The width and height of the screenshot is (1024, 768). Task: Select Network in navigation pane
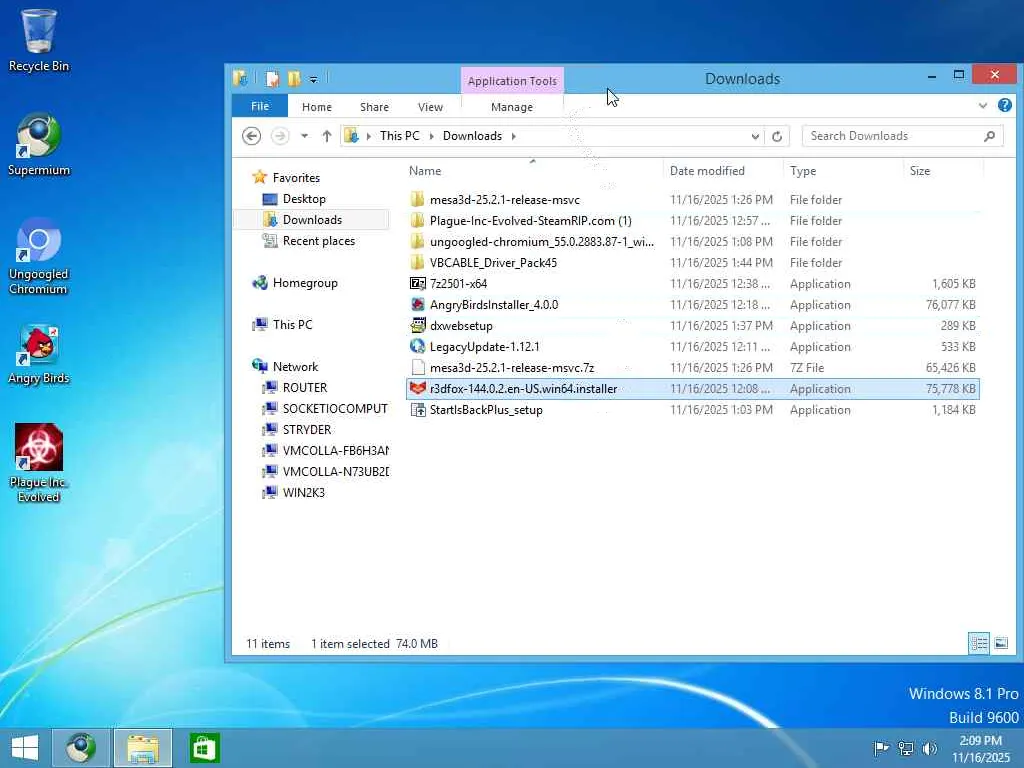(x=295, y=366)
